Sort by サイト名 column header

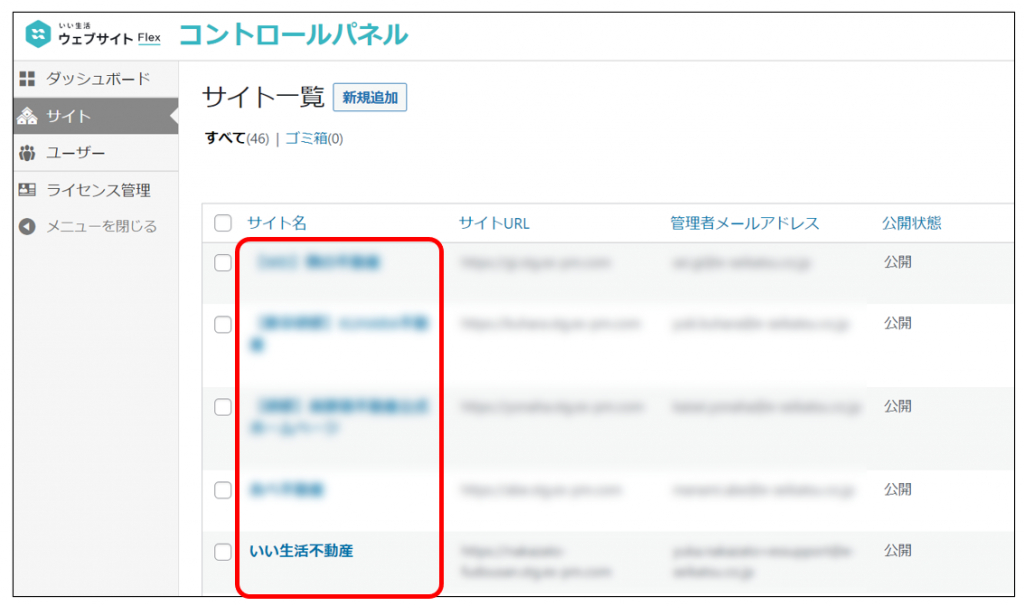point(276,223)
